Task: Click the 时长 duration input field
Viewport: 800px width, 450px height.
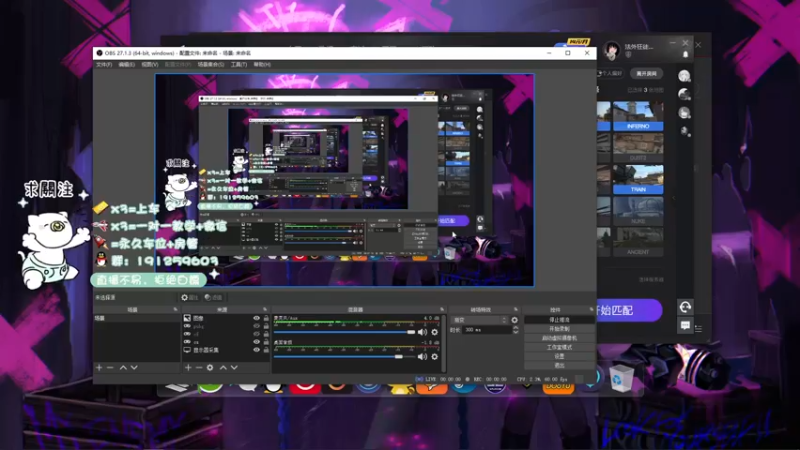Action: (487, 330)
